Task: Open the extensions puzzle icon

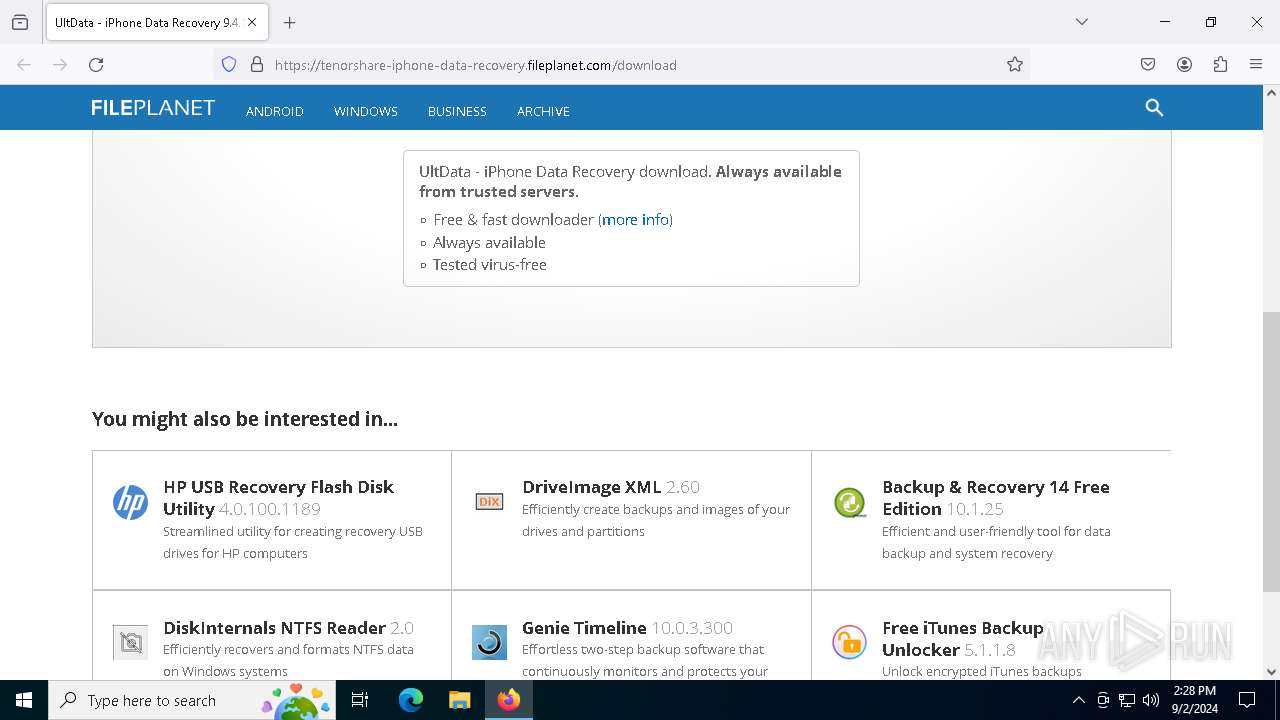Action: 1220,65
